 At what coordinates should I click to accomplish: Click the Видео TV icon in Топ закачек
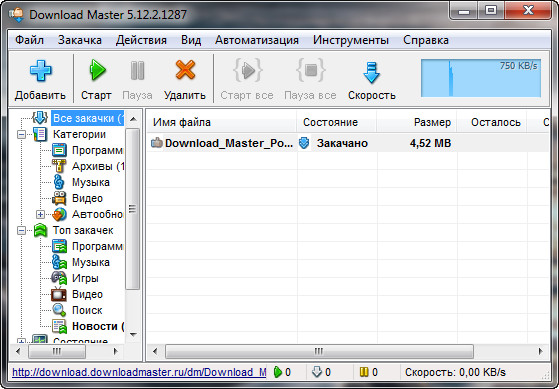pos(59,294)
